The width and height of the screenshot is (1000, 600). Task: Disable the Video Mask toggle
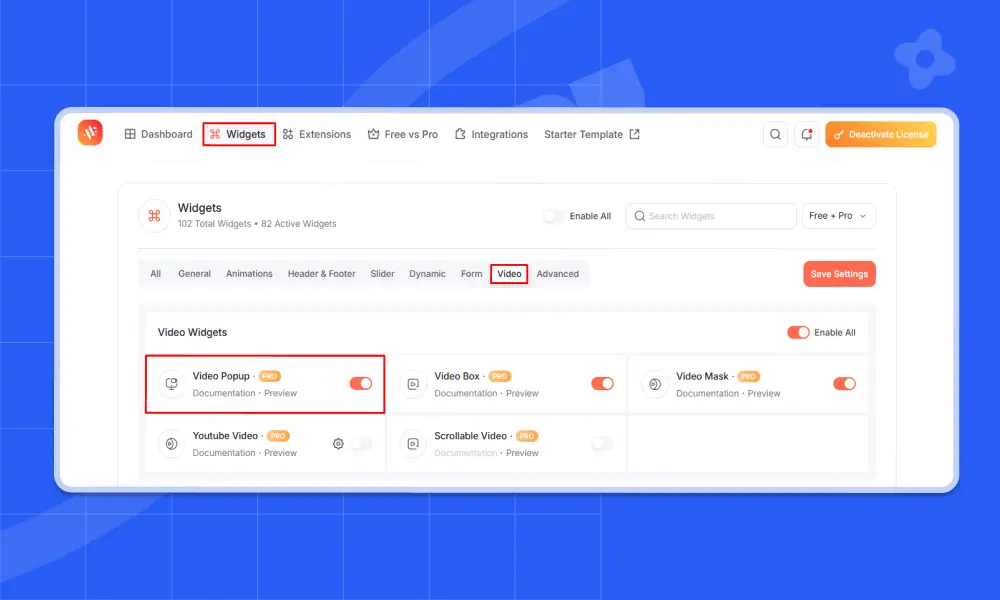[x=844, y=383]
